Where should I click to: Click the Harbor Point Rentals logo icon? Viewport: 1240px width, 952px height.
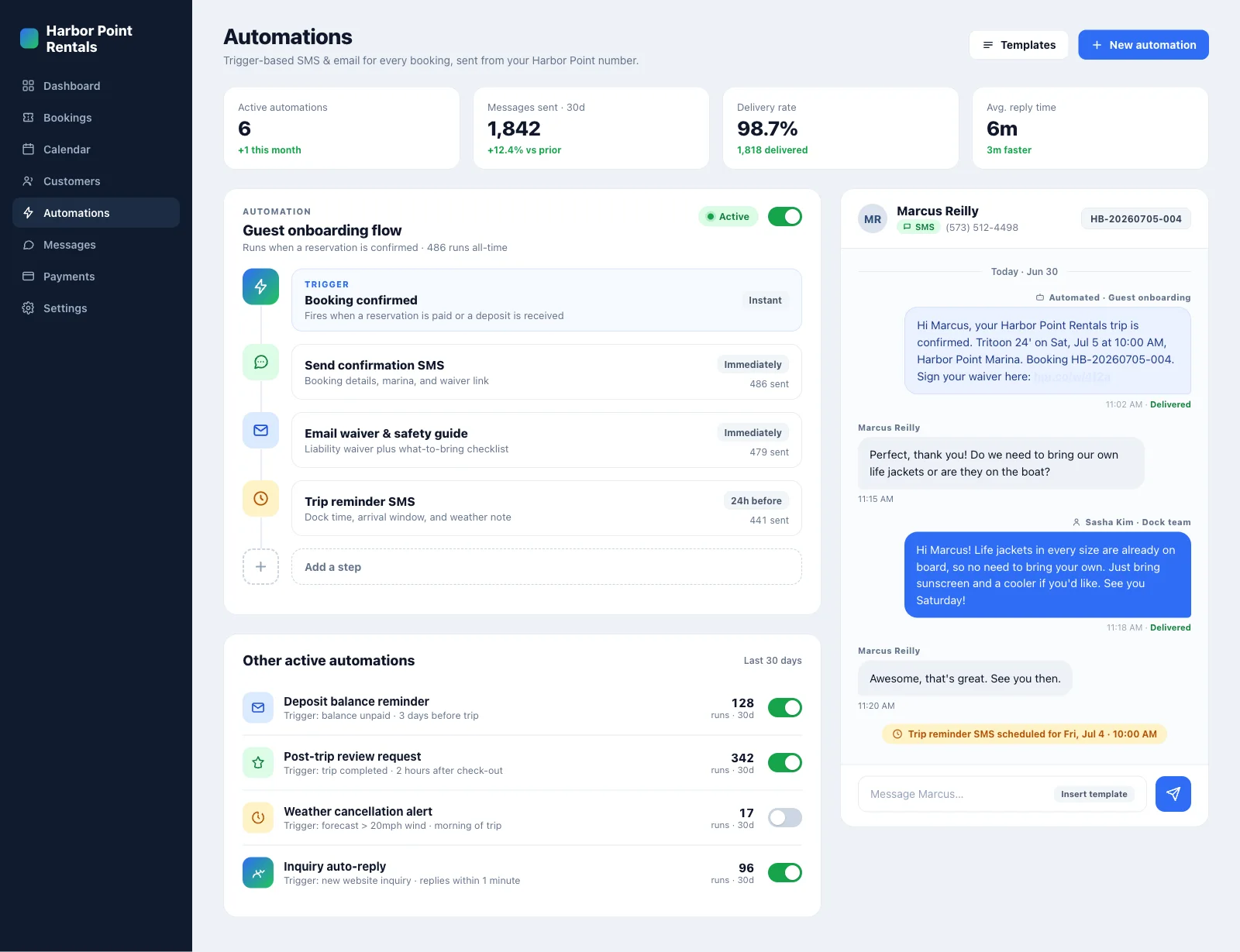29,39
